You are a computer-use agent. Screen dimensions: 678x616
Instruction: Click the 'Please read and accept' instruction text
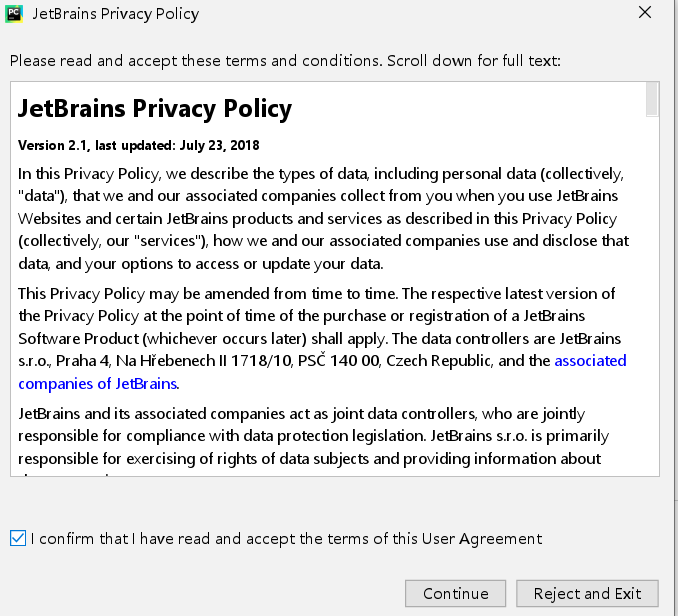click(x=285, y=61)
